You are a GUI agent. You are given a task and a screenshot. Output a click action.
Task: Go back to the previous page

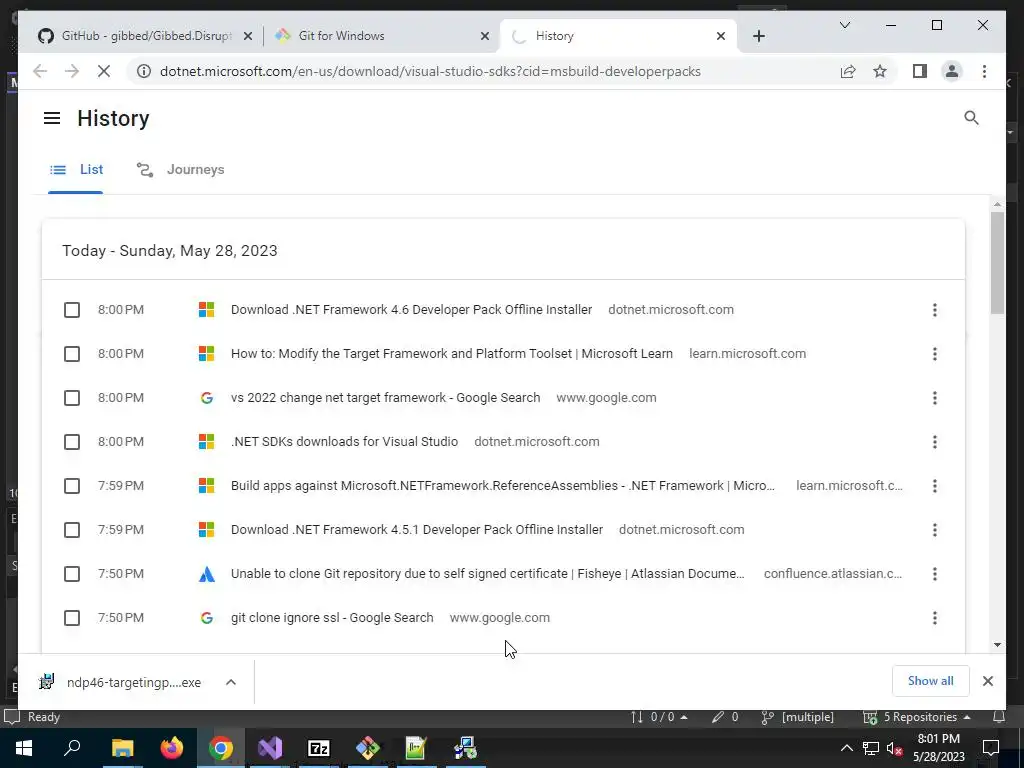[x=40, y=71]
